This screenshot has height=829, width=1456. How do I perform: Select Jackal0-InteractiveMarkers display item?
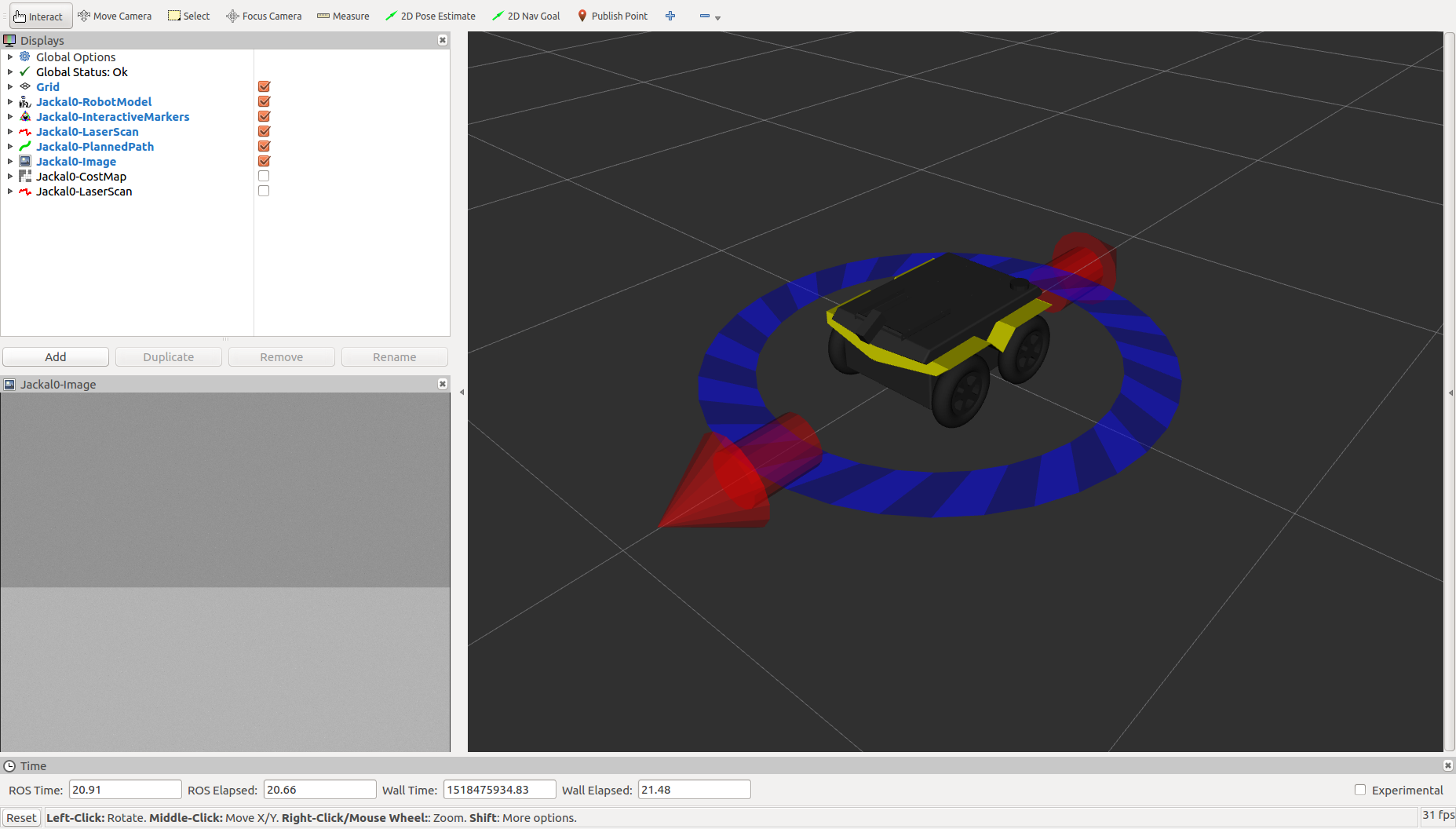112,117
